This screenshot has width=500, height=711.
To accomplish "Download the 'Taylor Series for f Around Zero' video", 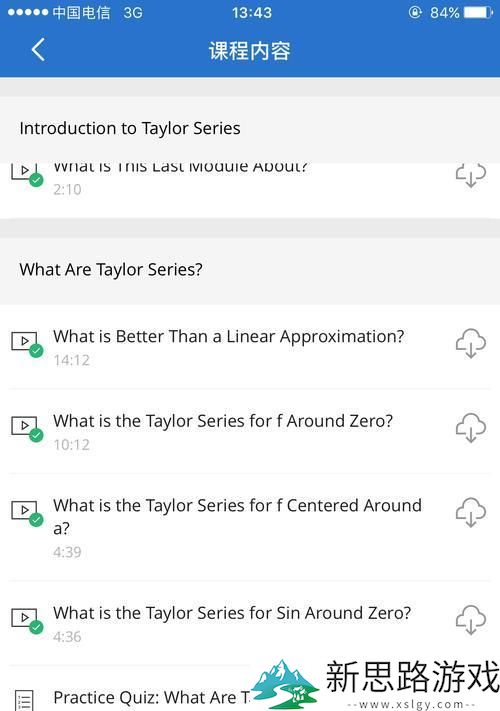I will (471, 428).
